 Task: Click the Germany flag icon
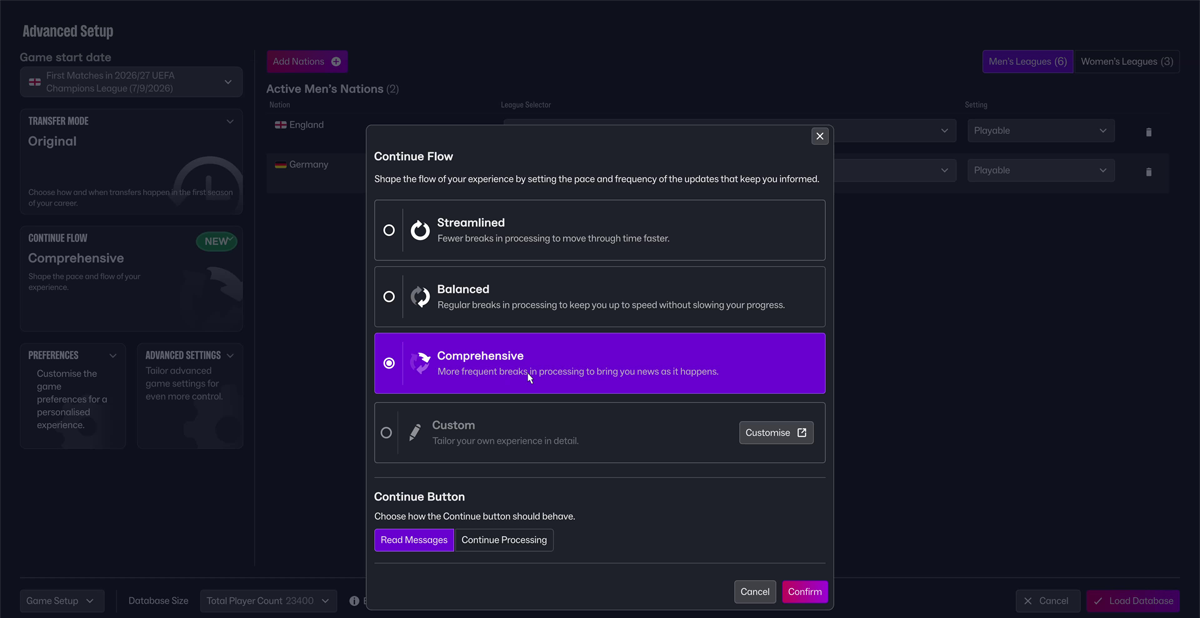tap(280, 165)
